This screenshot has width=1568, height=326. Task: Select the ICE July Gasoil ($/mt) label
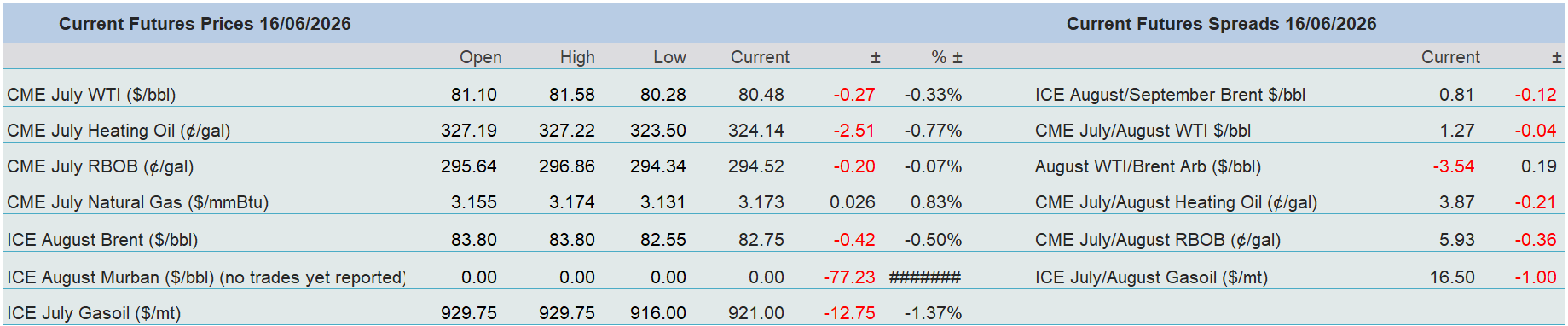(x=94, y=313)
